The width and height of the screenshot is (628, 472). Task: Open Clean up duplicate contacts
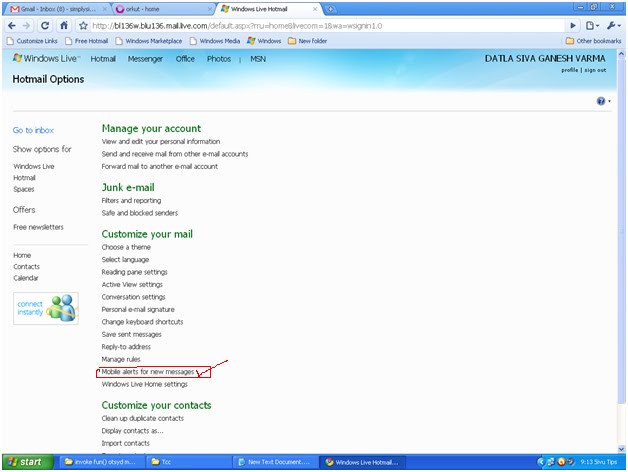143,418
